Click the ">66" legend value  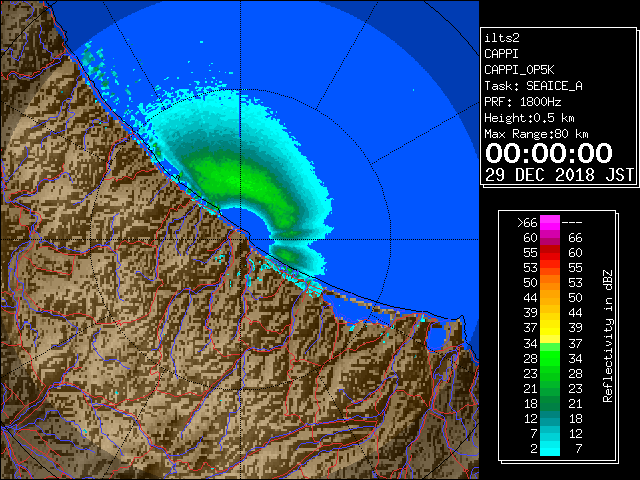click(527, 223)
